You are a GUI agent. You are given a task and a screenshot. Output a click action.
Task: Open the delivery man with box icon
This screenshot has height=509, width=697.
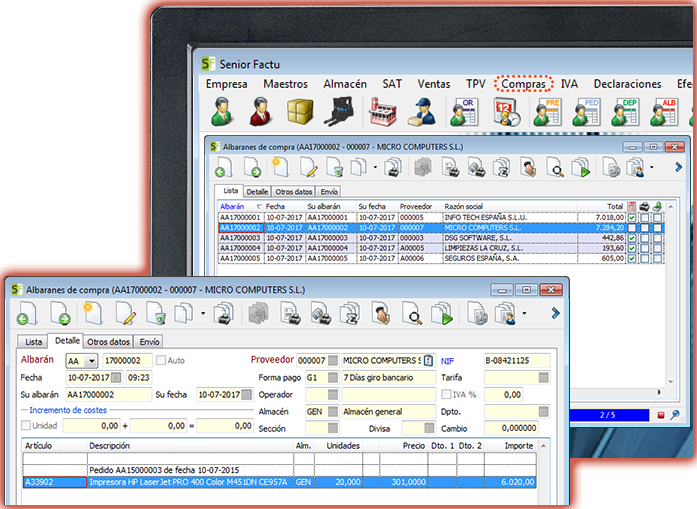pyautogui.click(x=422, y=112)
